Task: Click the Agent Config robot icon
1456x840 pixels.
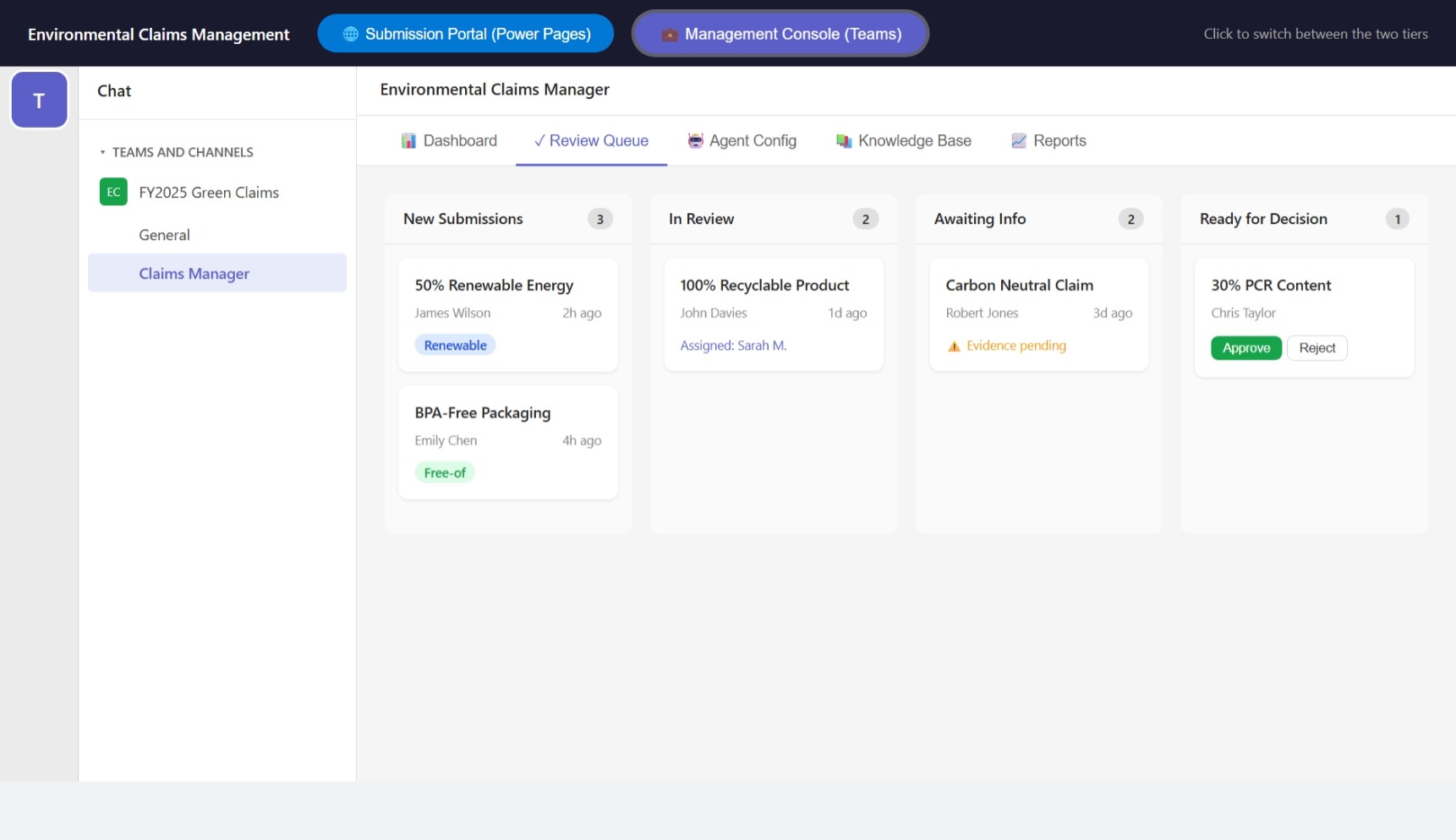Action: pos(695,141)
